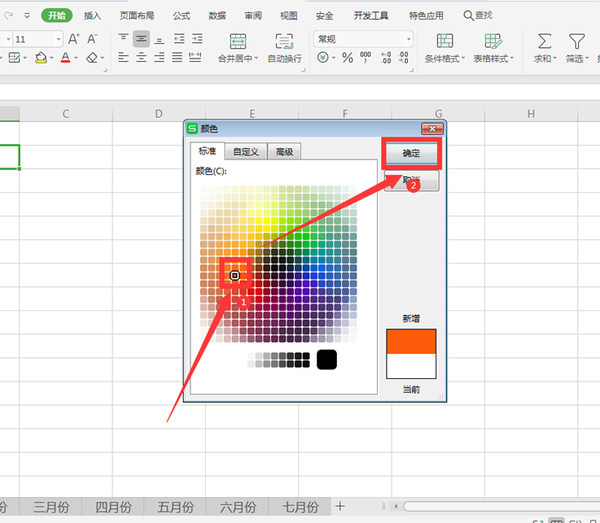Viewport: 600px width, 523px height.
Task: Open conditional formatting (条件格式) tool
Action: (445, 41)
